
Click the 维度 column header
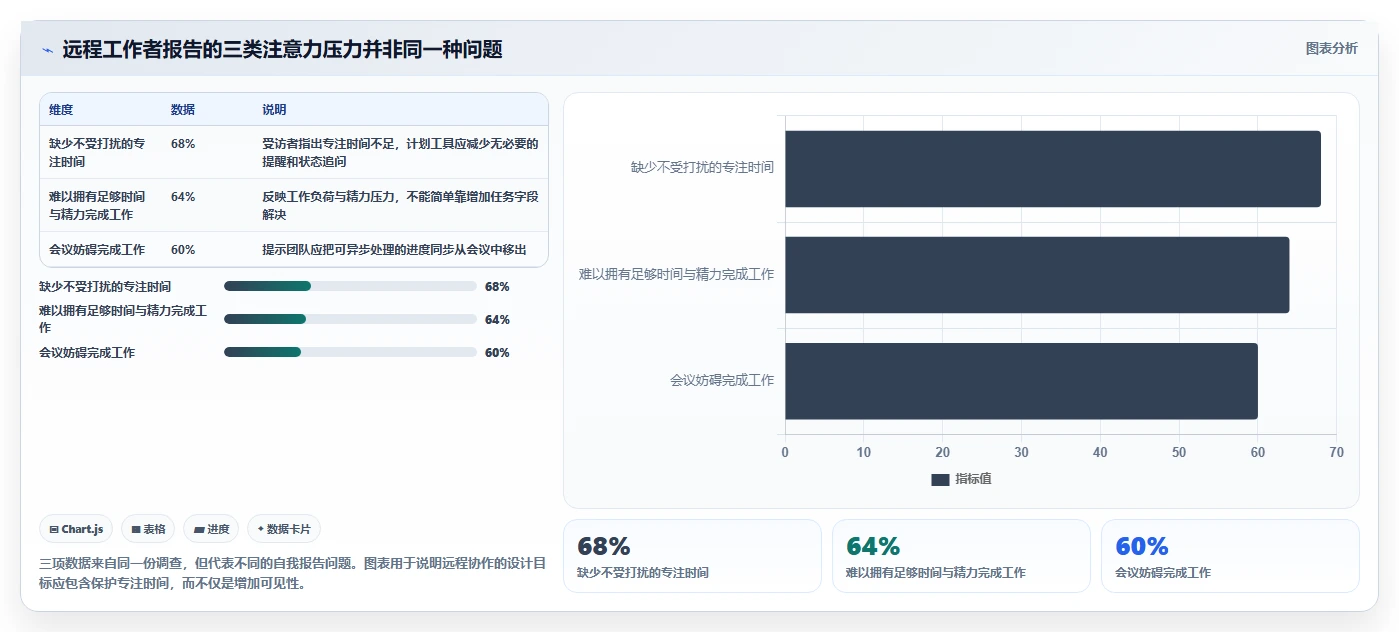pos(61,110)
